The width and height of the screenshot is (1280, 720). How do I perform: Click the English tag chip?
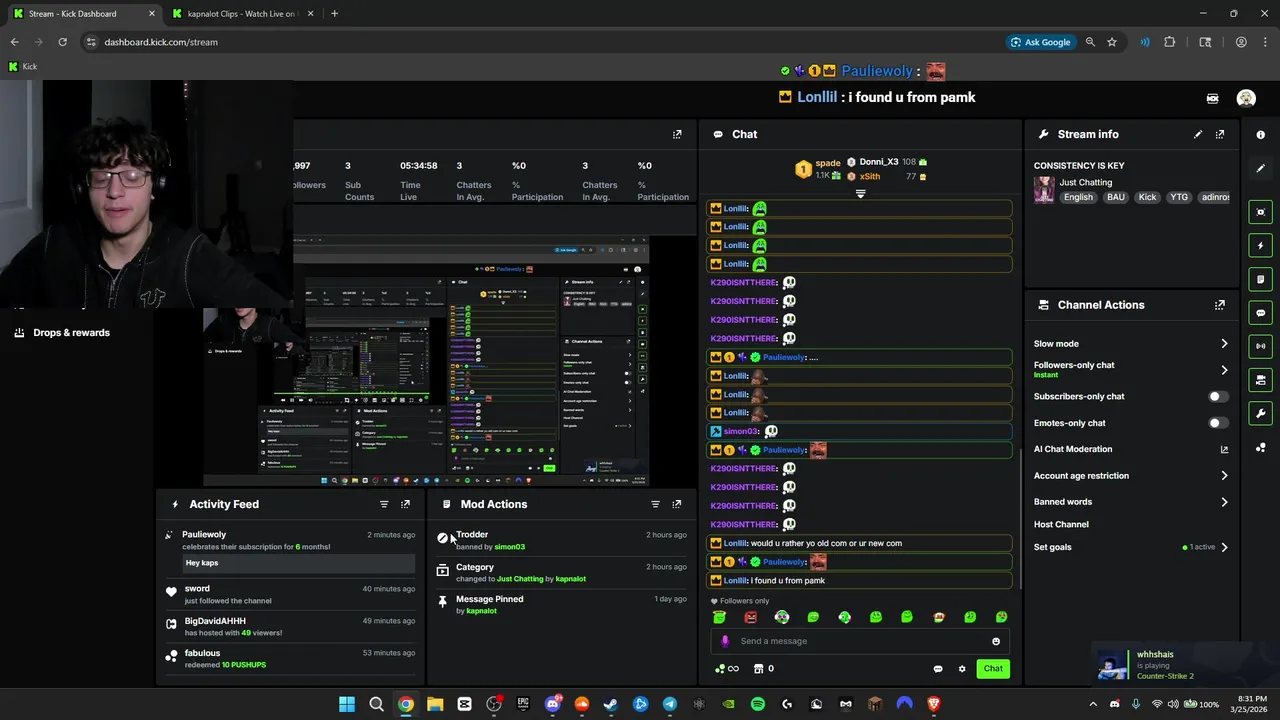pyautogui.click(x=1078, y=197)
